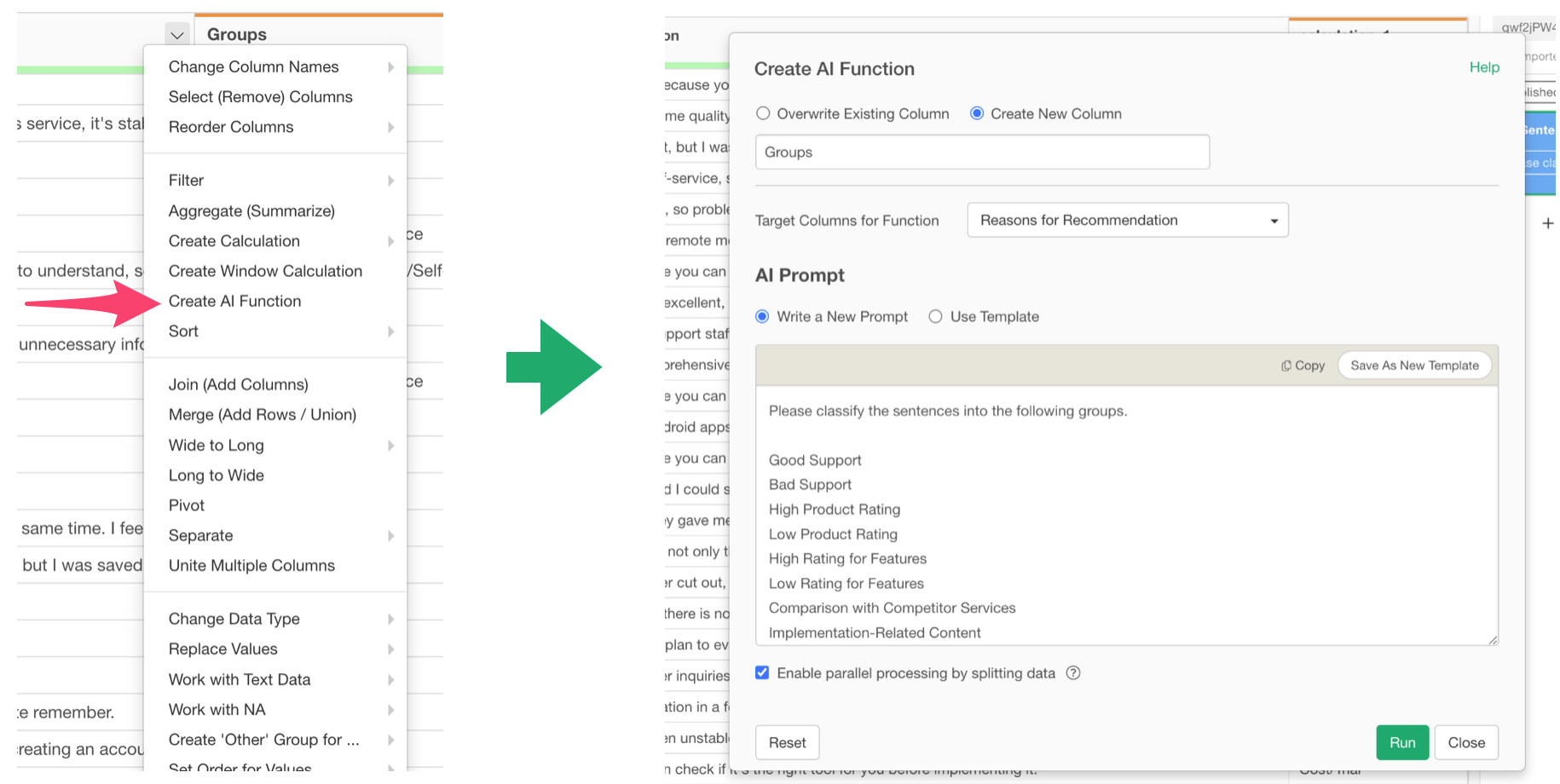Open Create 'Other' Group for submenu
The width and height of the screenshot is (1560, 784).
tap(275, 740)
